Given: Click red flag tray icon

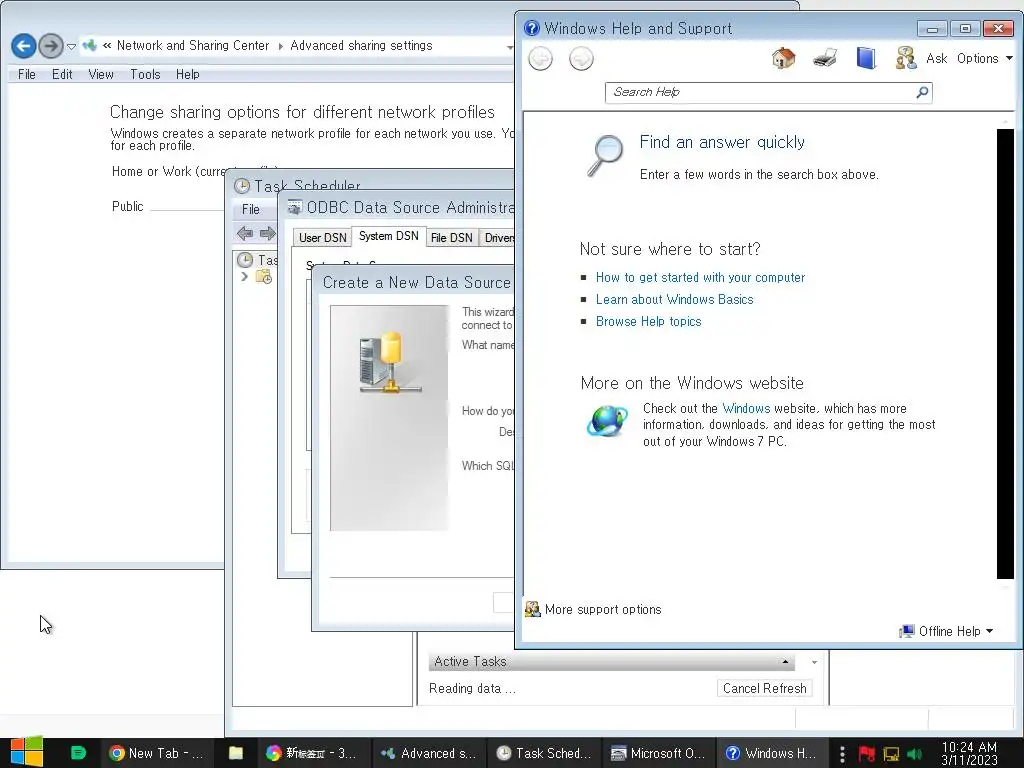Looking at the screenshot, I should pyautogui.click(x=867, y=754).
